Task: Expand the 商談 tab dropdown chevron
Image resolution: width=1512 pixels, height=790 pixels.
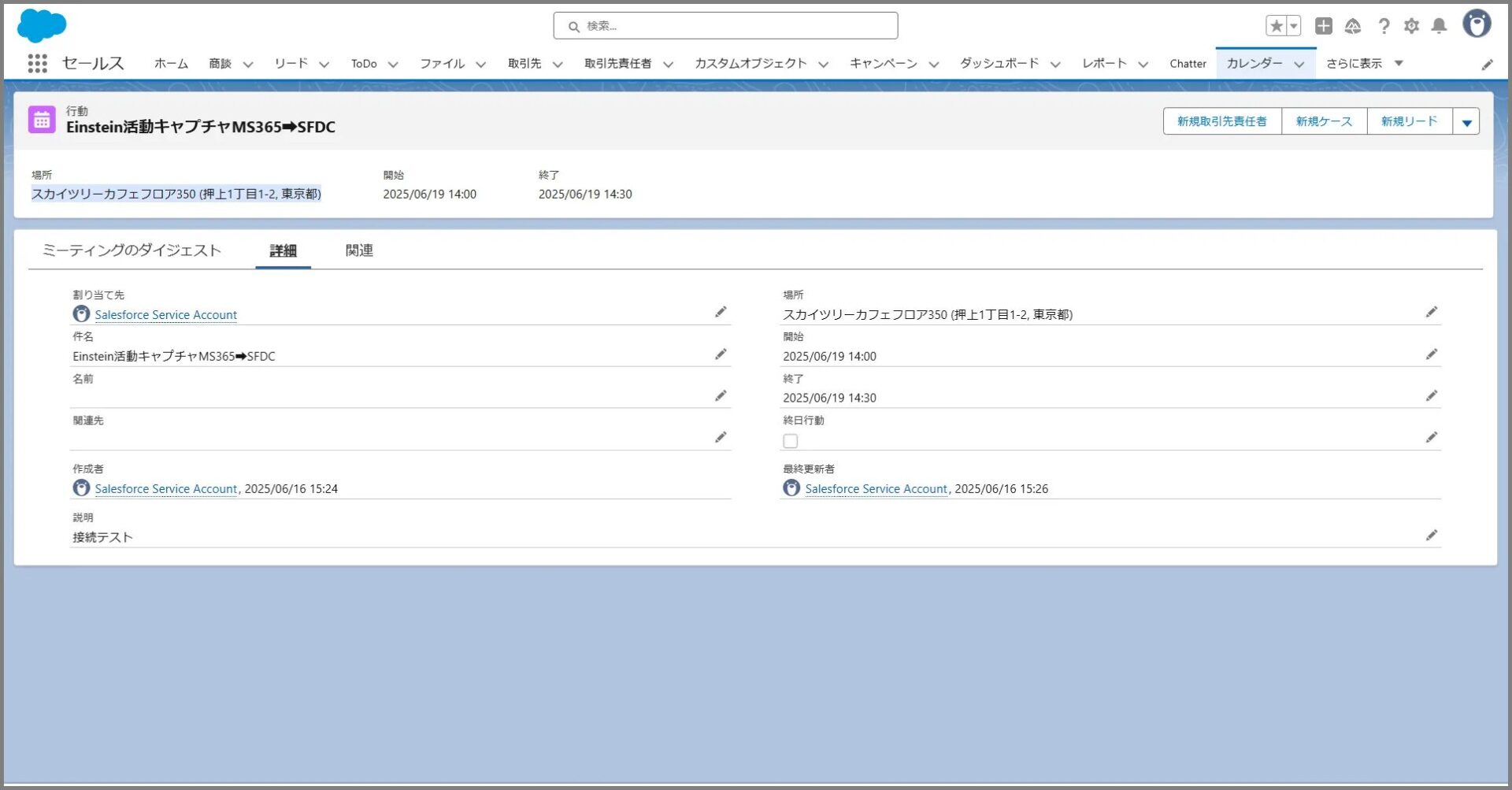Action: tap(248, 65)
